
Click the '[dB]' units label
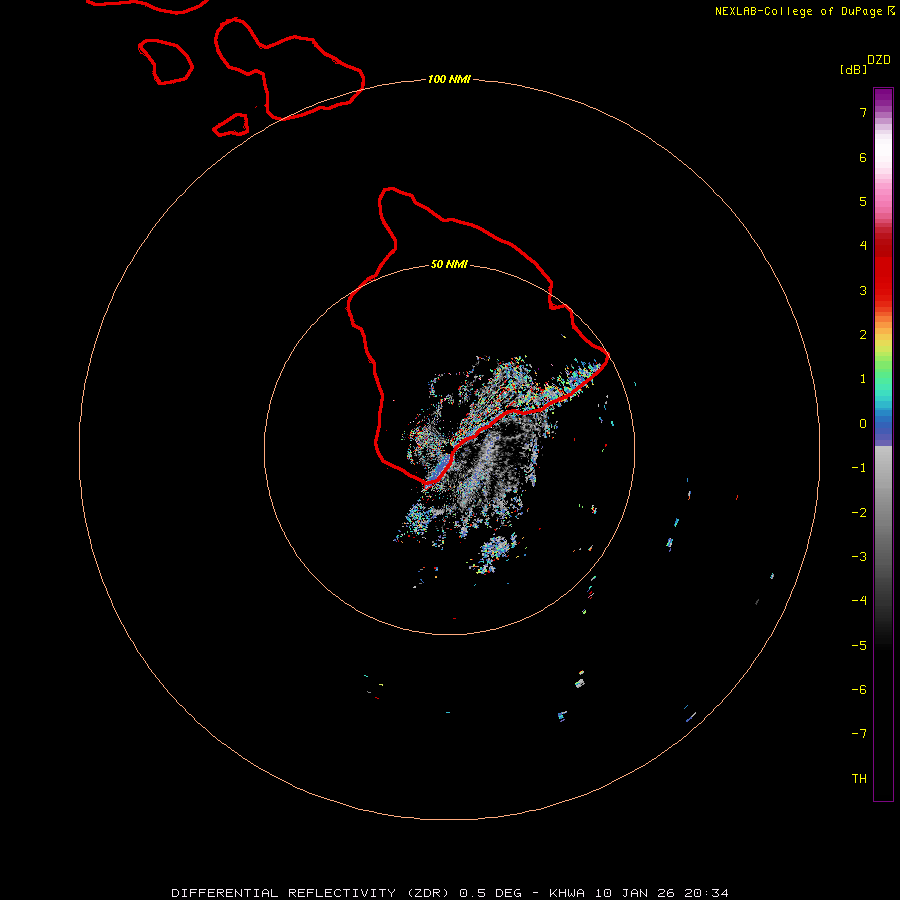[x=853, y=70]
